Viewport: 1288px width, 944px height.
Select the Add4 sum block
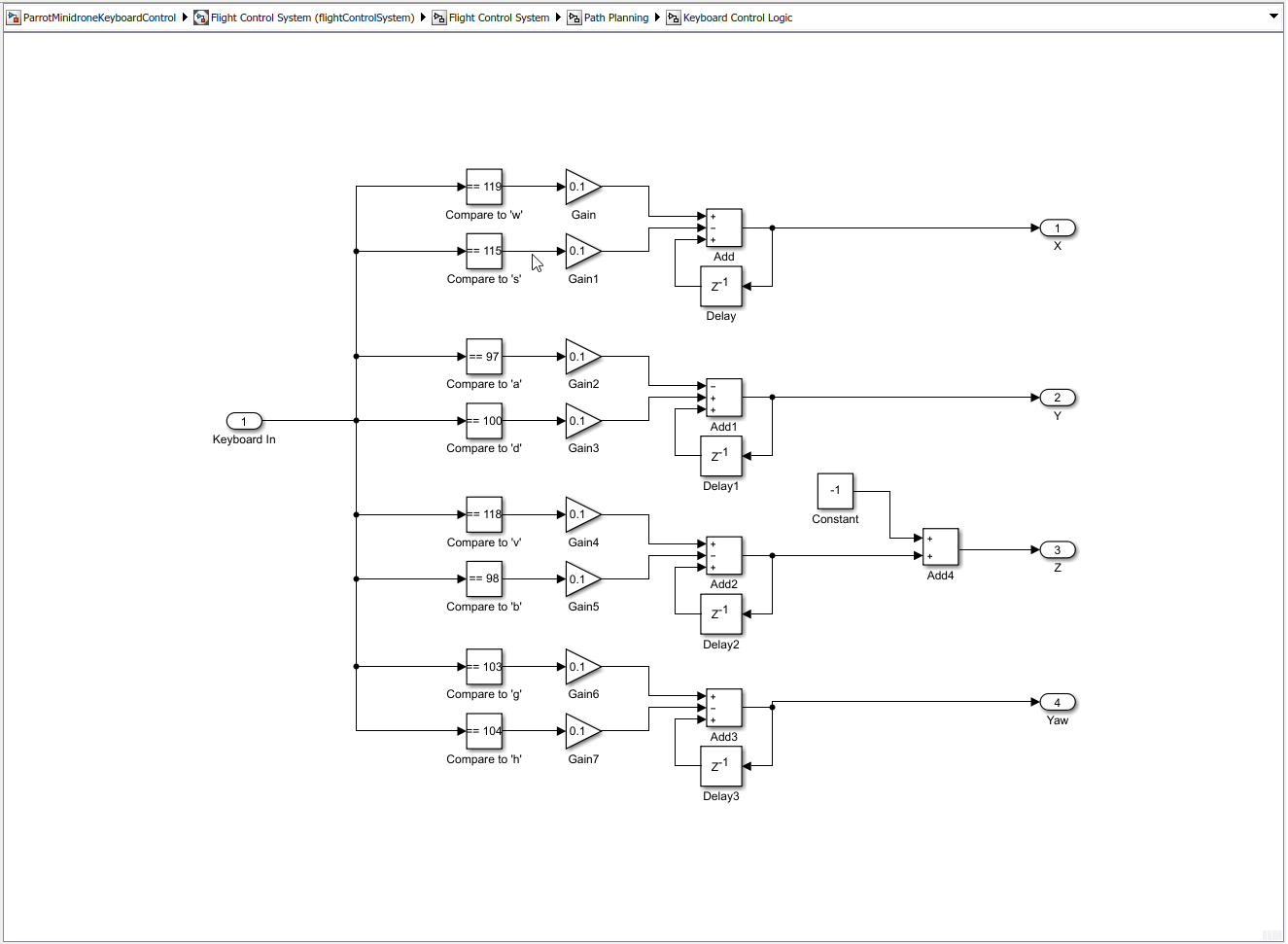pos(941,547)
